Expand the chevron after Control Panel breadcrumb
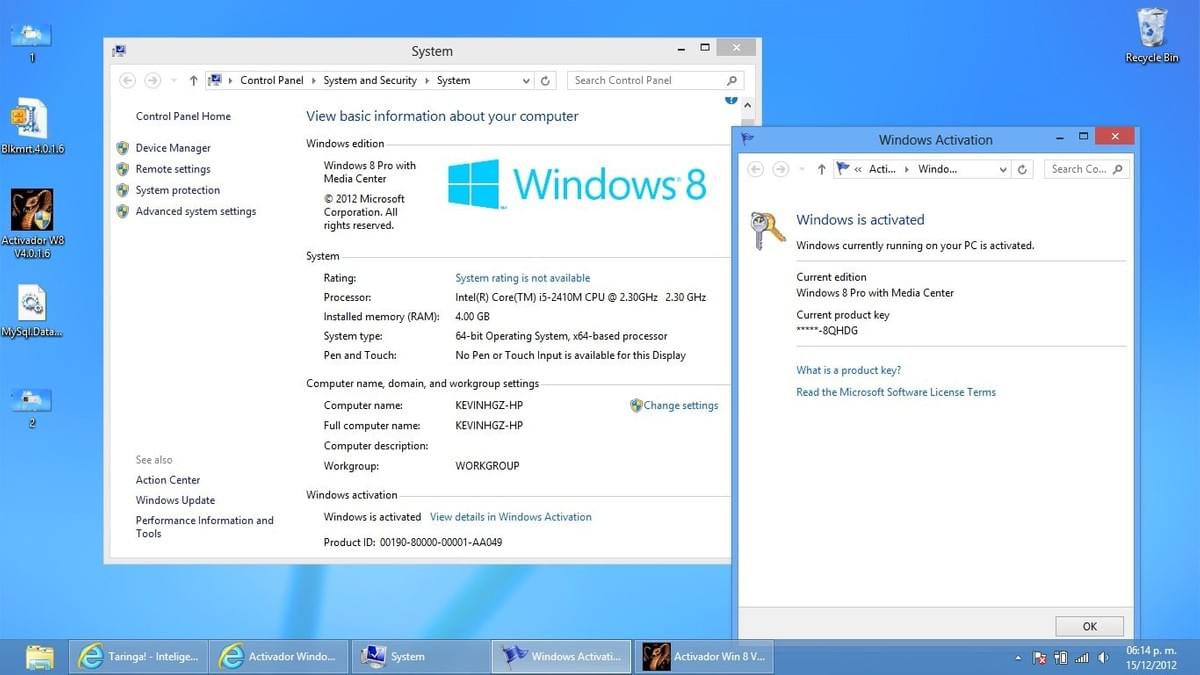The height and width of the screenshot is (675, 1200). pyautogui.click(x=313, y=80)
